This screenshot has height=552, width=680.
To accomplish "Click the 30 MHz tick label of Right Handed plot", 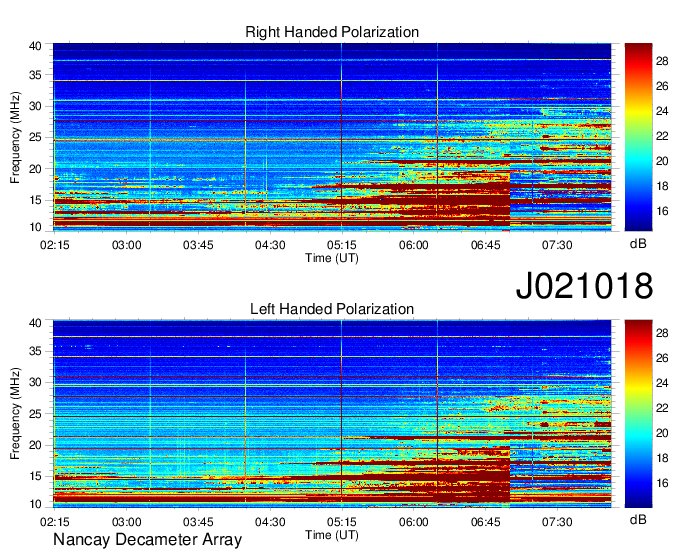I will pyautogui.click(x=35, y=106).
